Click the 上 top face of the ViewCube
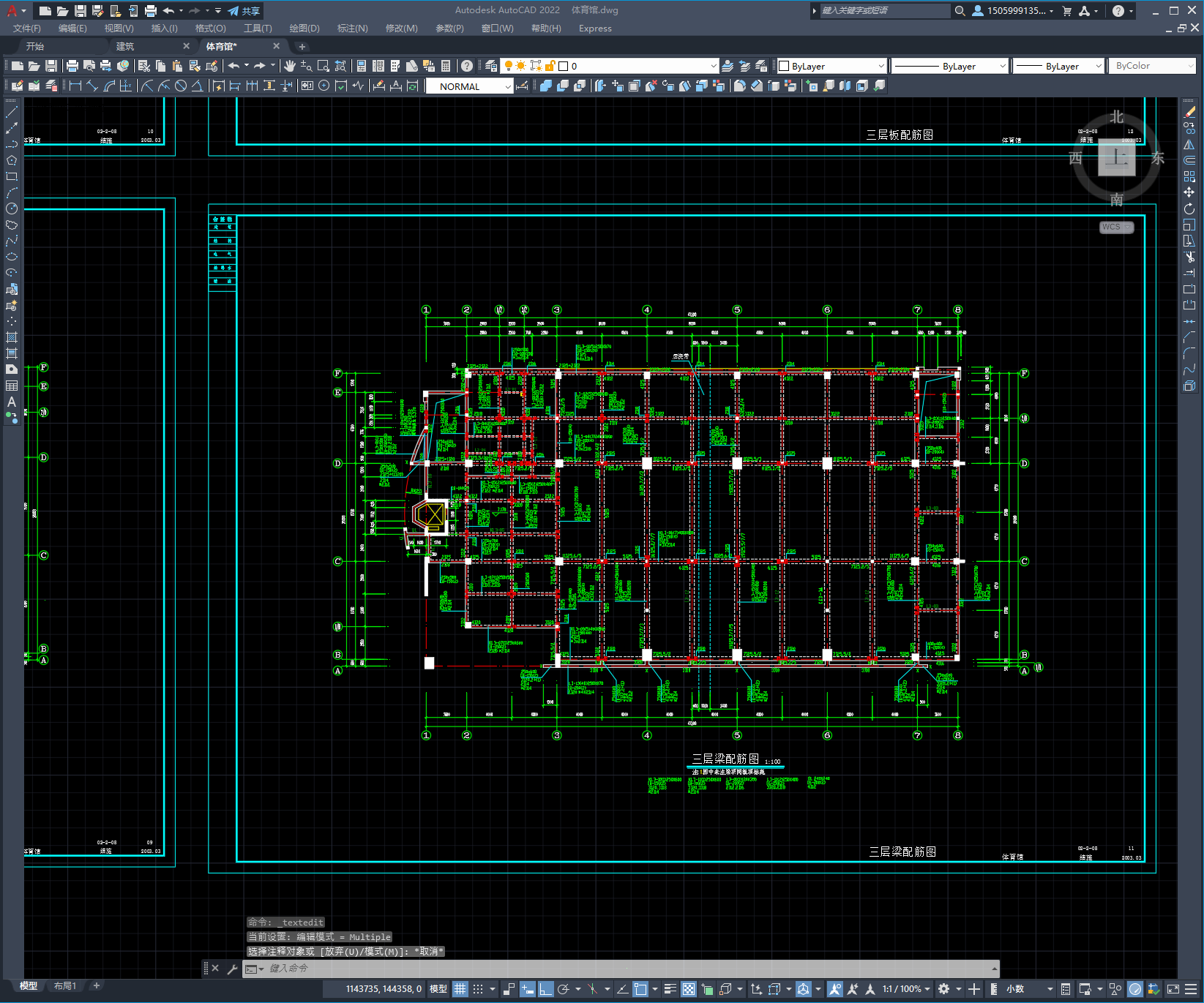Image resolution: width=1204 pixels, height=1003 pixels. coord(1117,157)
